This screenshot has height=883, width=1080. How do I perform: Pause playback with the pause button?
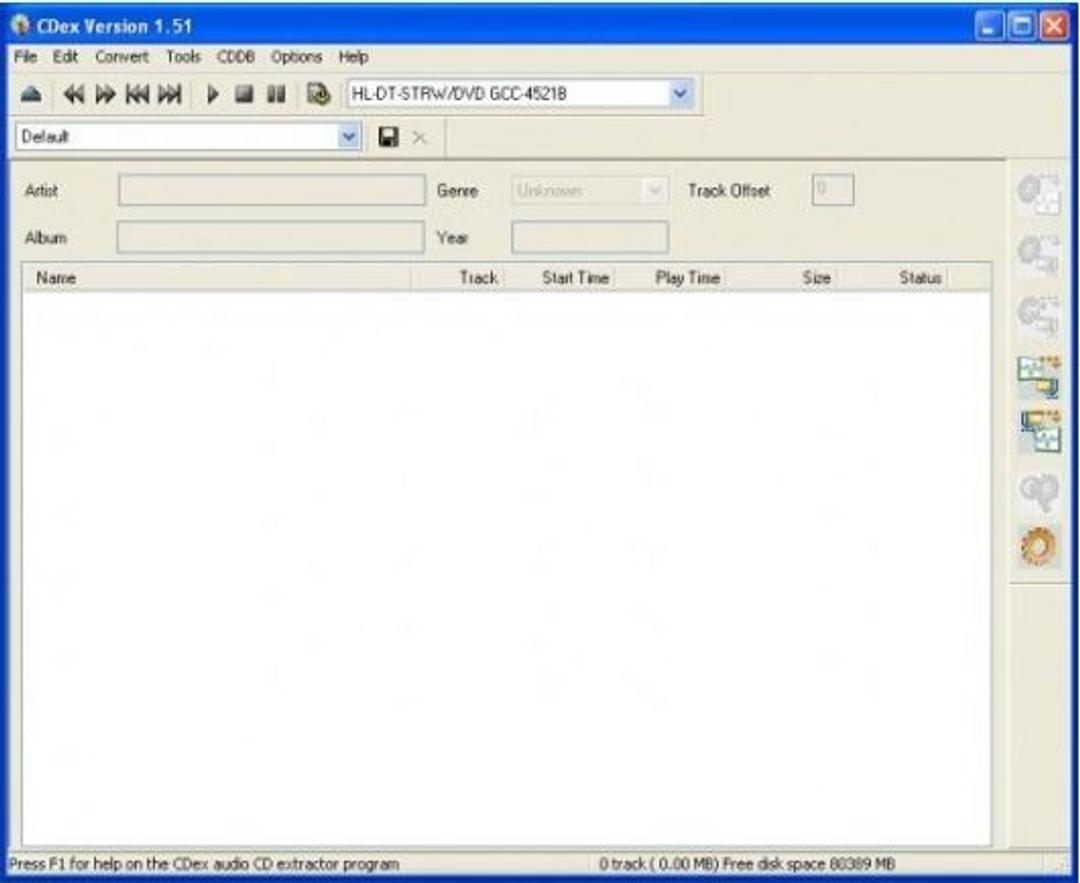[276, 94]
